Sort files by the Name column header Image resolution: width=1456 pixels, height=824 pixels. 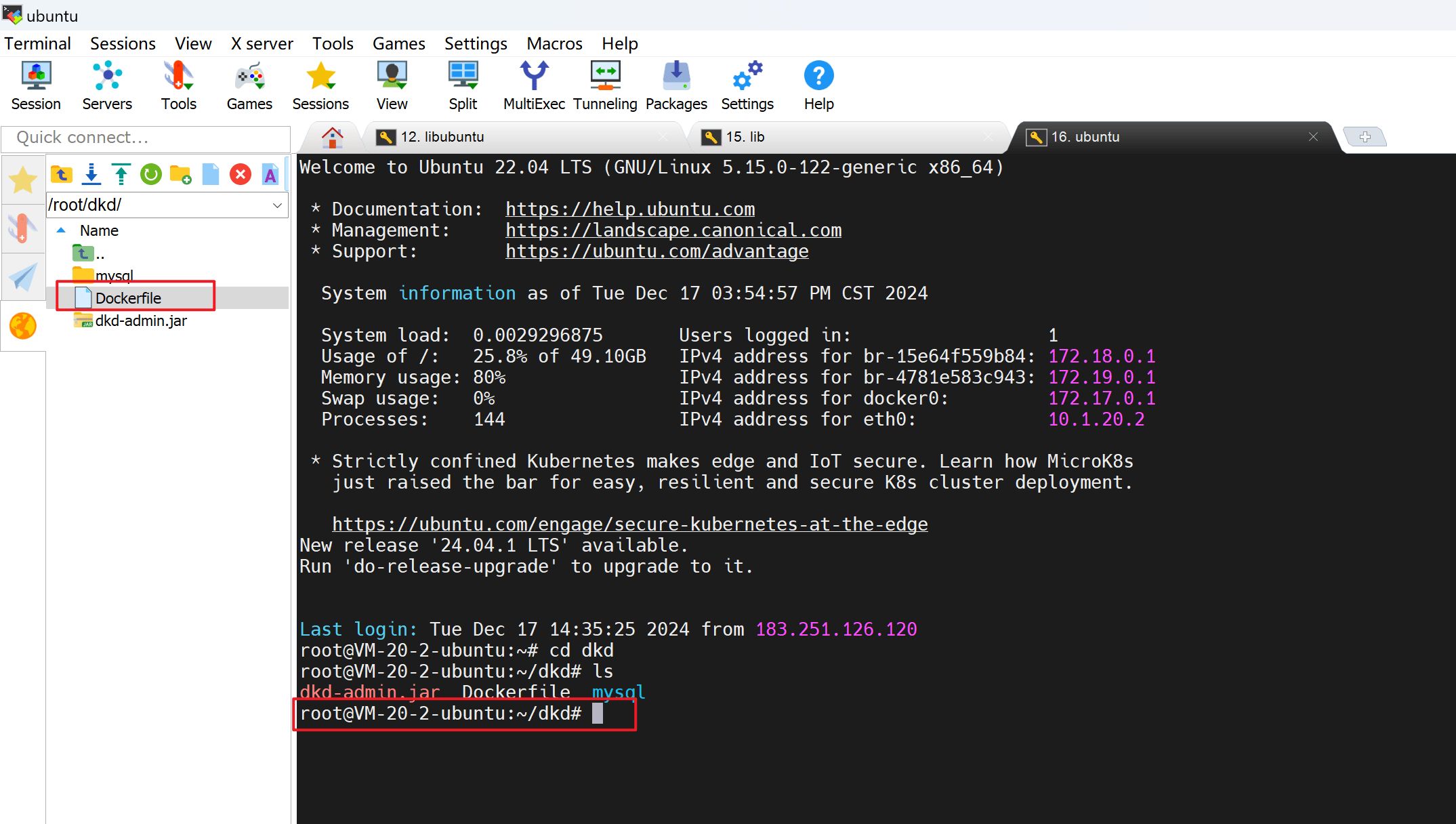click(99, 230)
